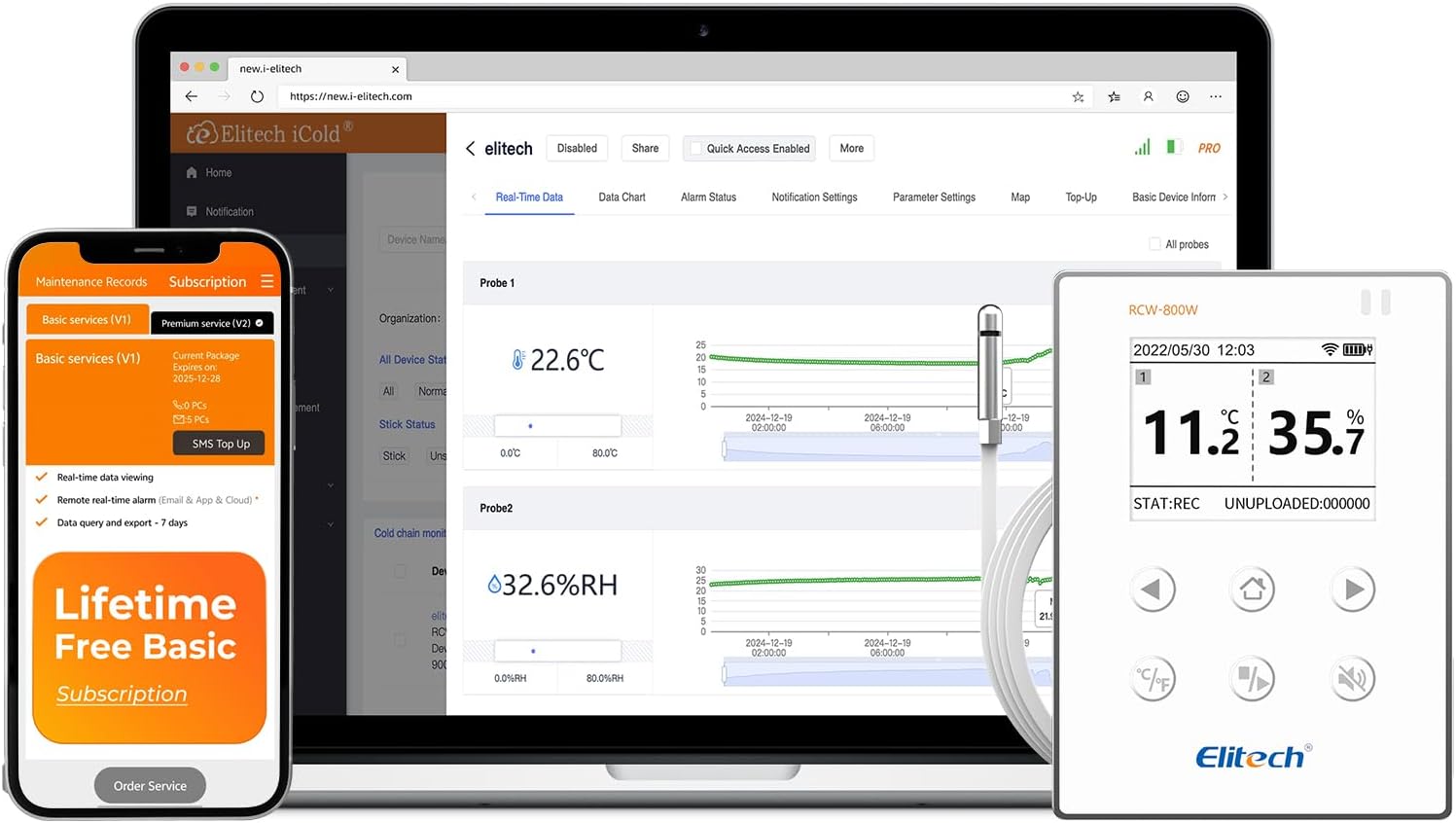This screenshot has width=1456, height=823.
Task: Tap the SMS Top Up button
Action: click(x=221, y=444)
